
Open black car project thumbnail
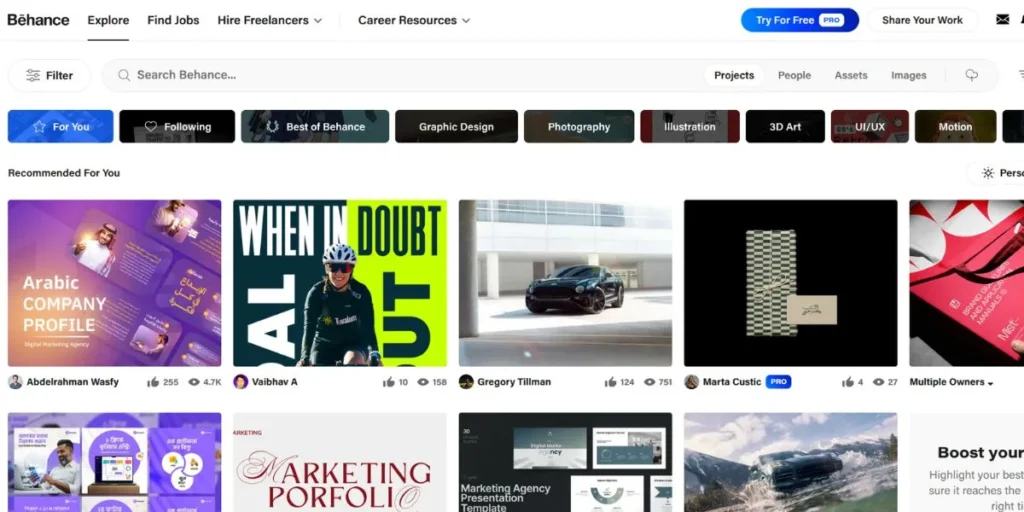[566, 283]
